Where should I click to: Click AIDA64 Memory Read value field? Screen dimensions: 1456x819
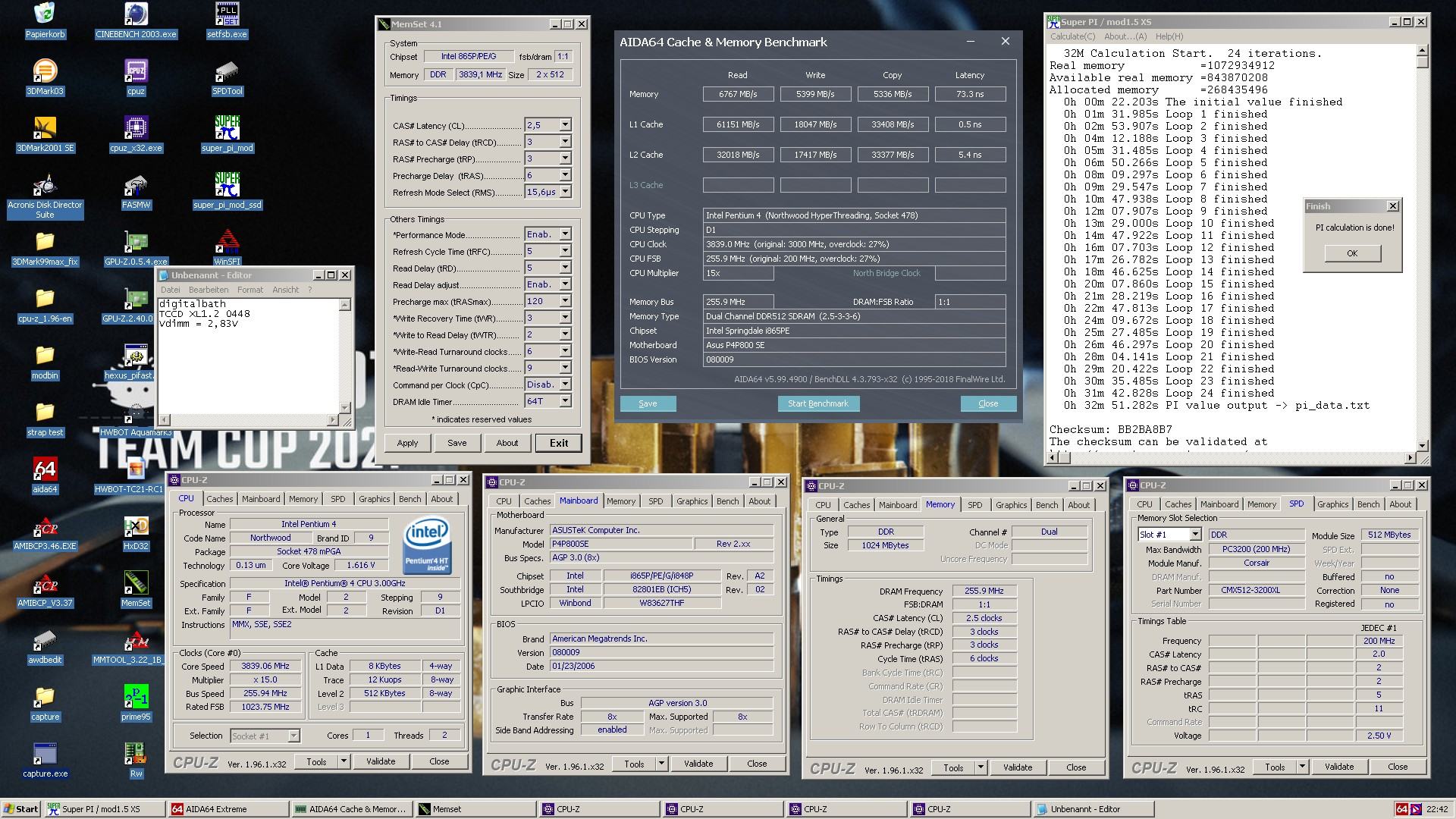pyautogui.click(x=738, y=94)
